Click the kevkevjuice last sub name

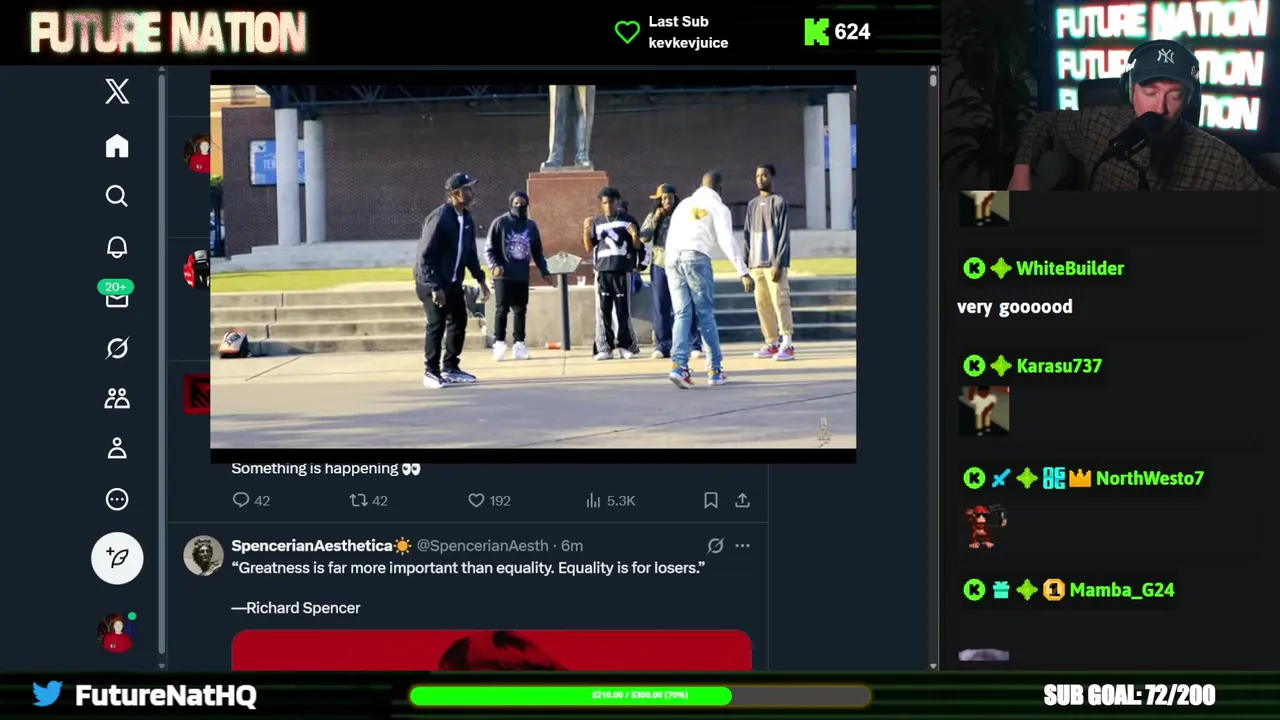(x=688, y=43)
